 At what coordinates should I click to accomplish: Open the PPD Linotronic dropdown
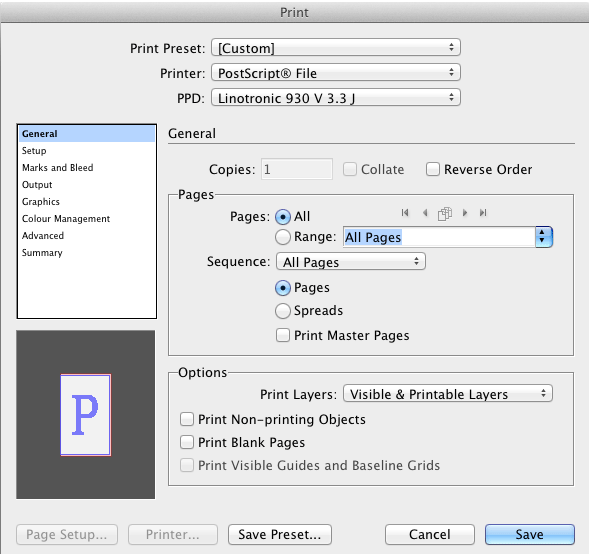pyautogui.click(x=336, y=98)
